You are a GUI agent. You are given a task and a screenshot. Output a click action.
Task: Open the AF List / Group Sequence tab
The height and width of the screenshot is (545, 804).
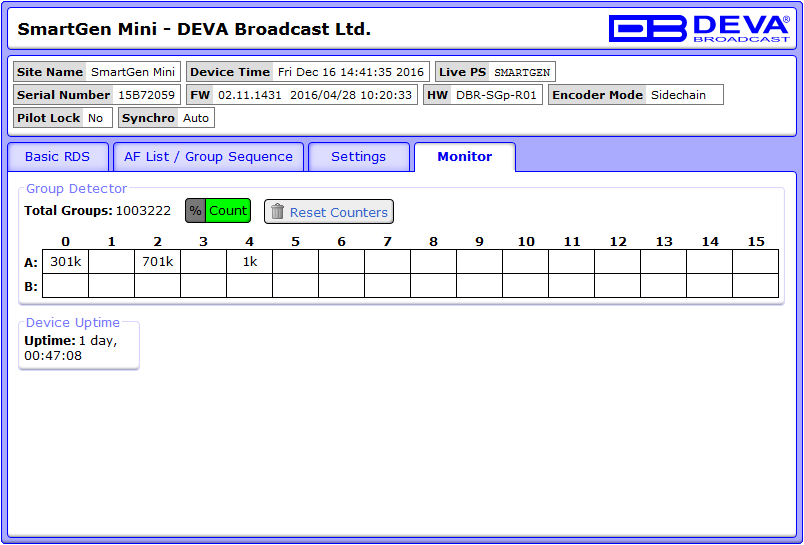coord(208,157)
